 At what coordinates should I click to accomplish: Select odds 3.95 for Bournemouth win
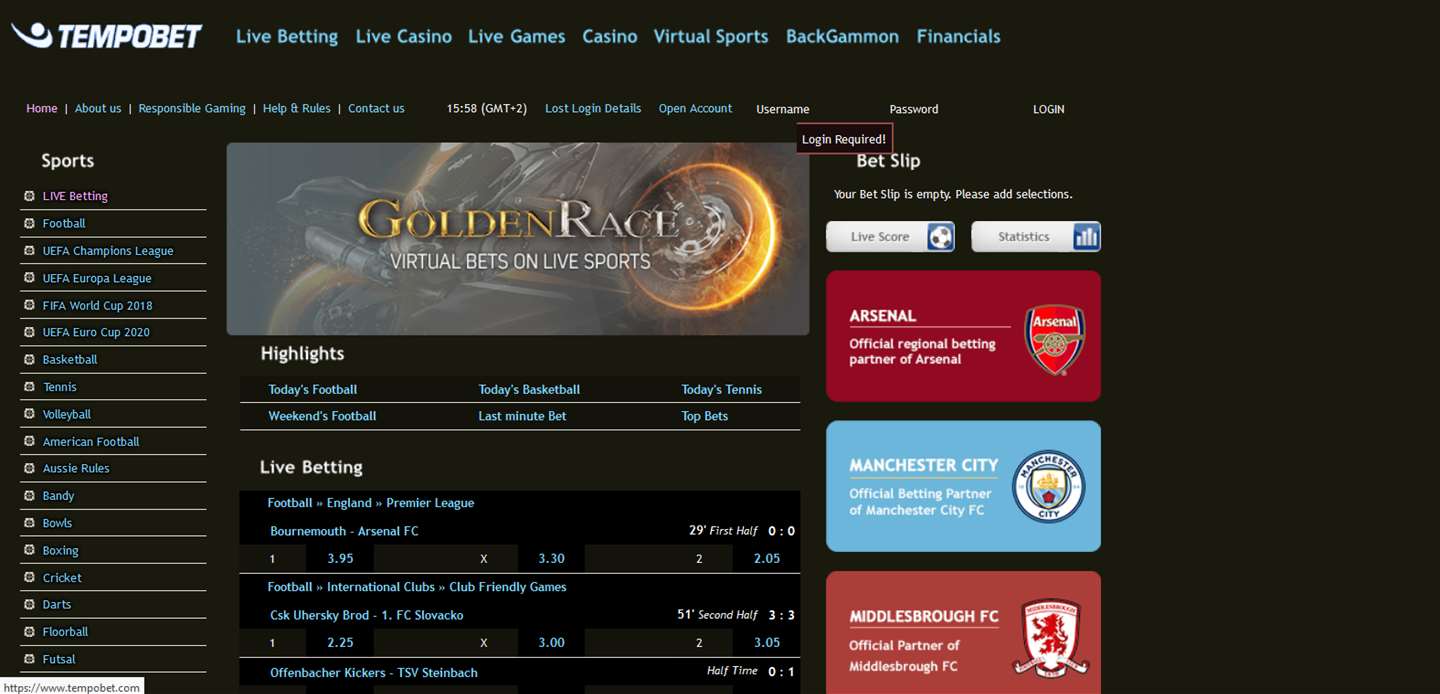[x=340, y=558]
